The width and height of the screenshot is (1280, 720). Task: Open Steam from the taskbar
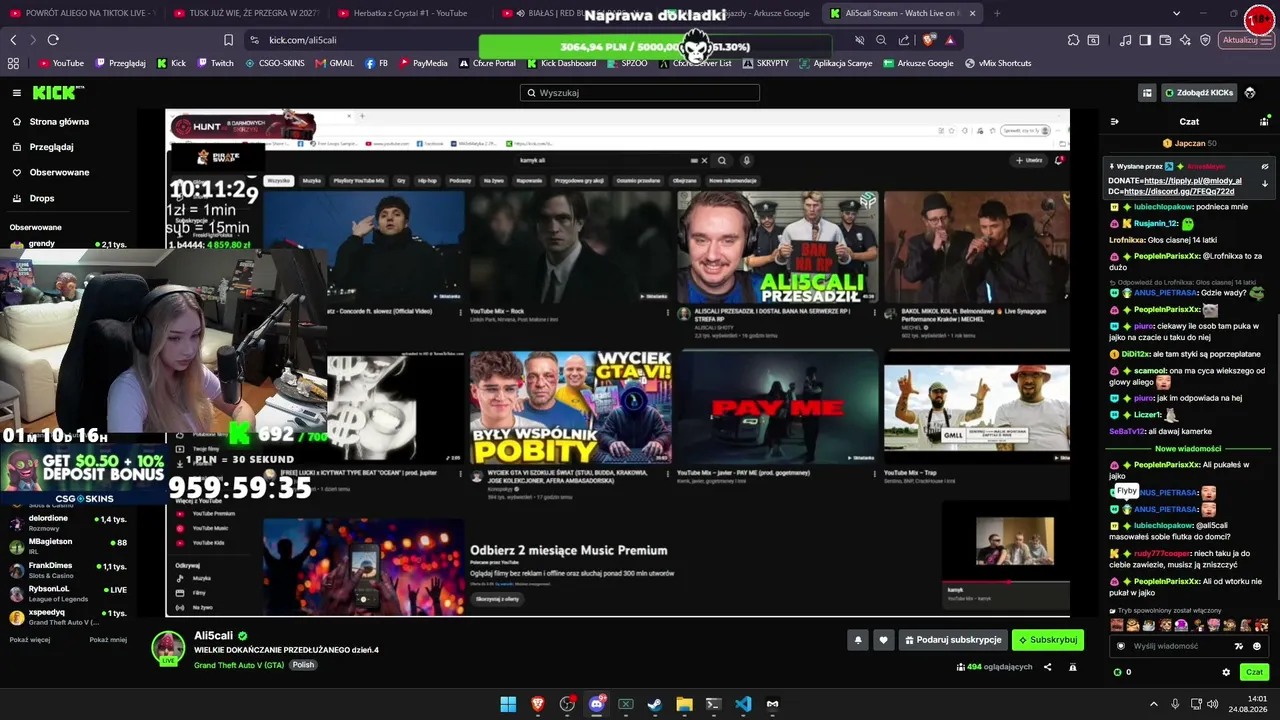pos(655,704)
